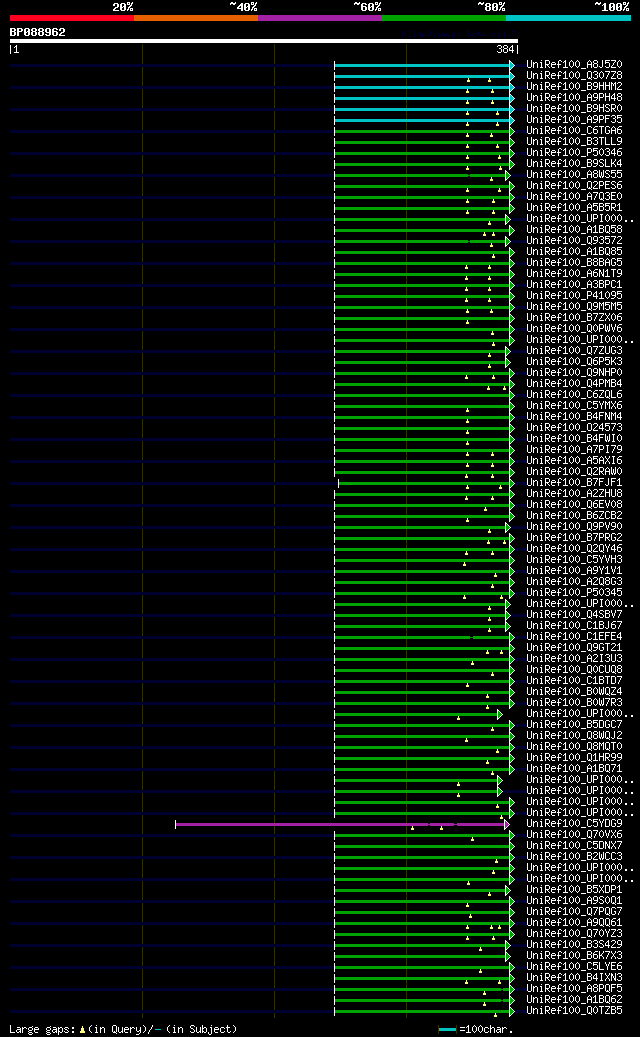Select the UniRef100_A6N1T9 label
The height and width of the screenshot is (1037, 640).
tap(574, 274)
